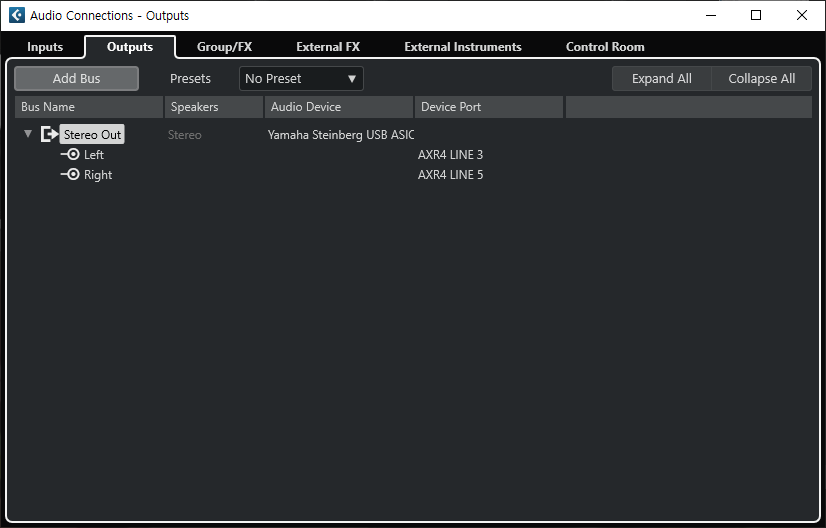
Task: Minimize the Audio Connections window
Action: (711, 15)
